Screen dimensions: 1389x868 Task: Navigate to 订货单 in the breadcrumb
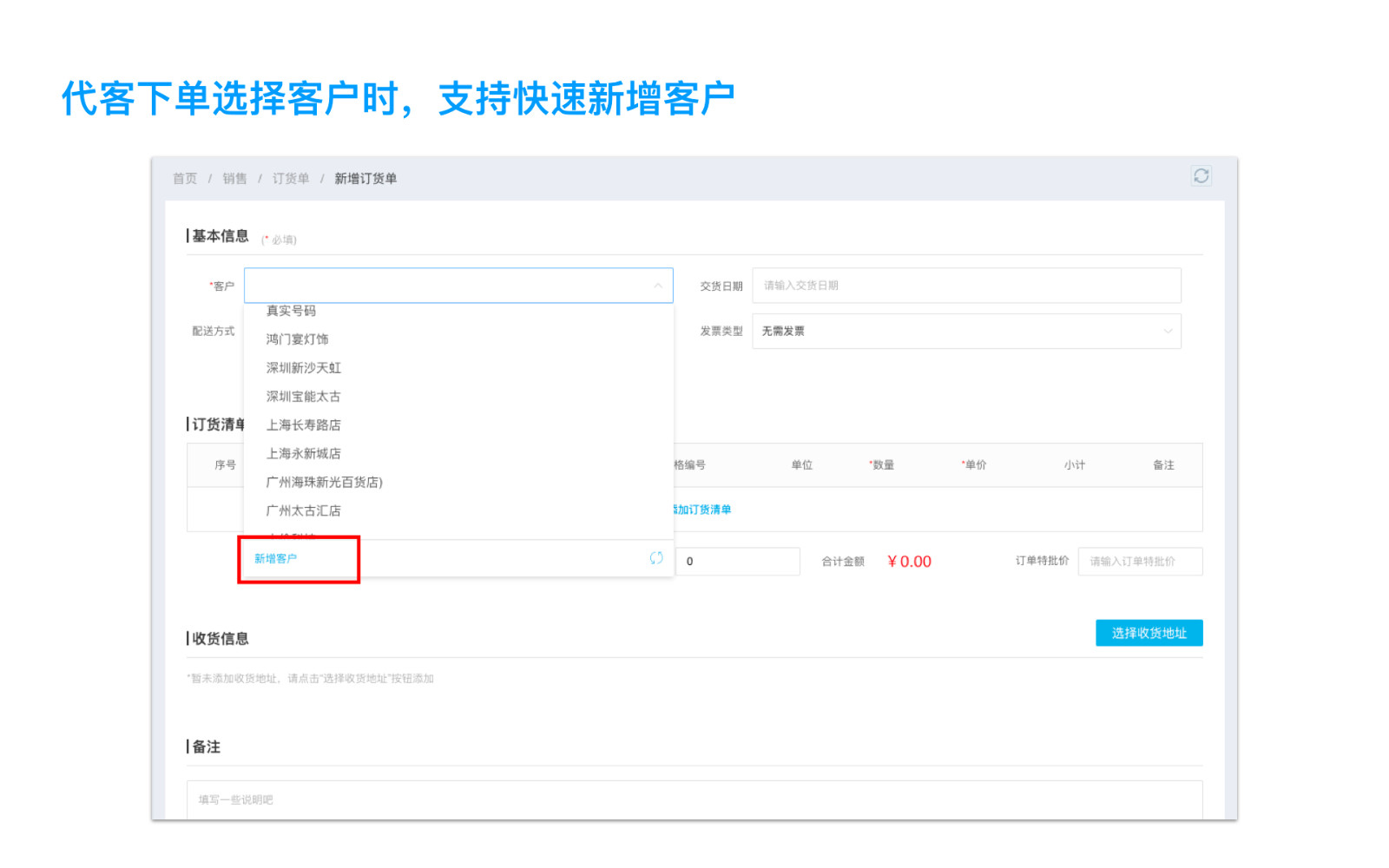coord(291,179)
